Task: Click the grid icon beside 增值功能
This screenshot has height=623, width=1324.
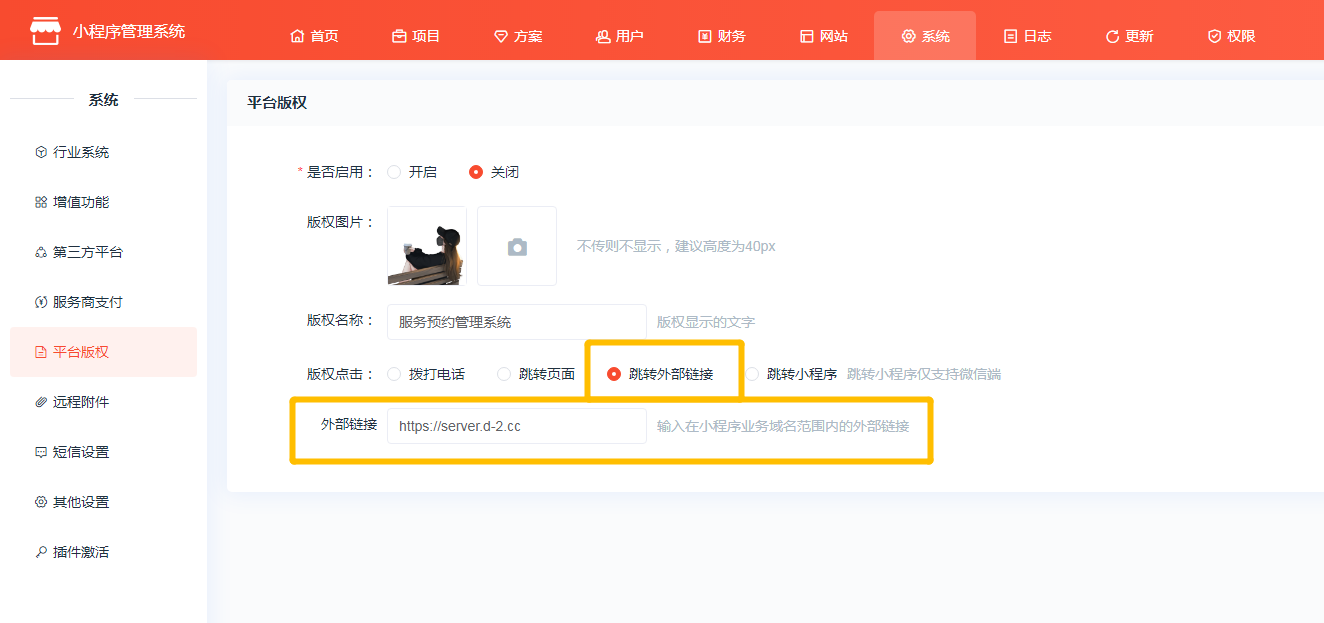Action: [41, 202]
